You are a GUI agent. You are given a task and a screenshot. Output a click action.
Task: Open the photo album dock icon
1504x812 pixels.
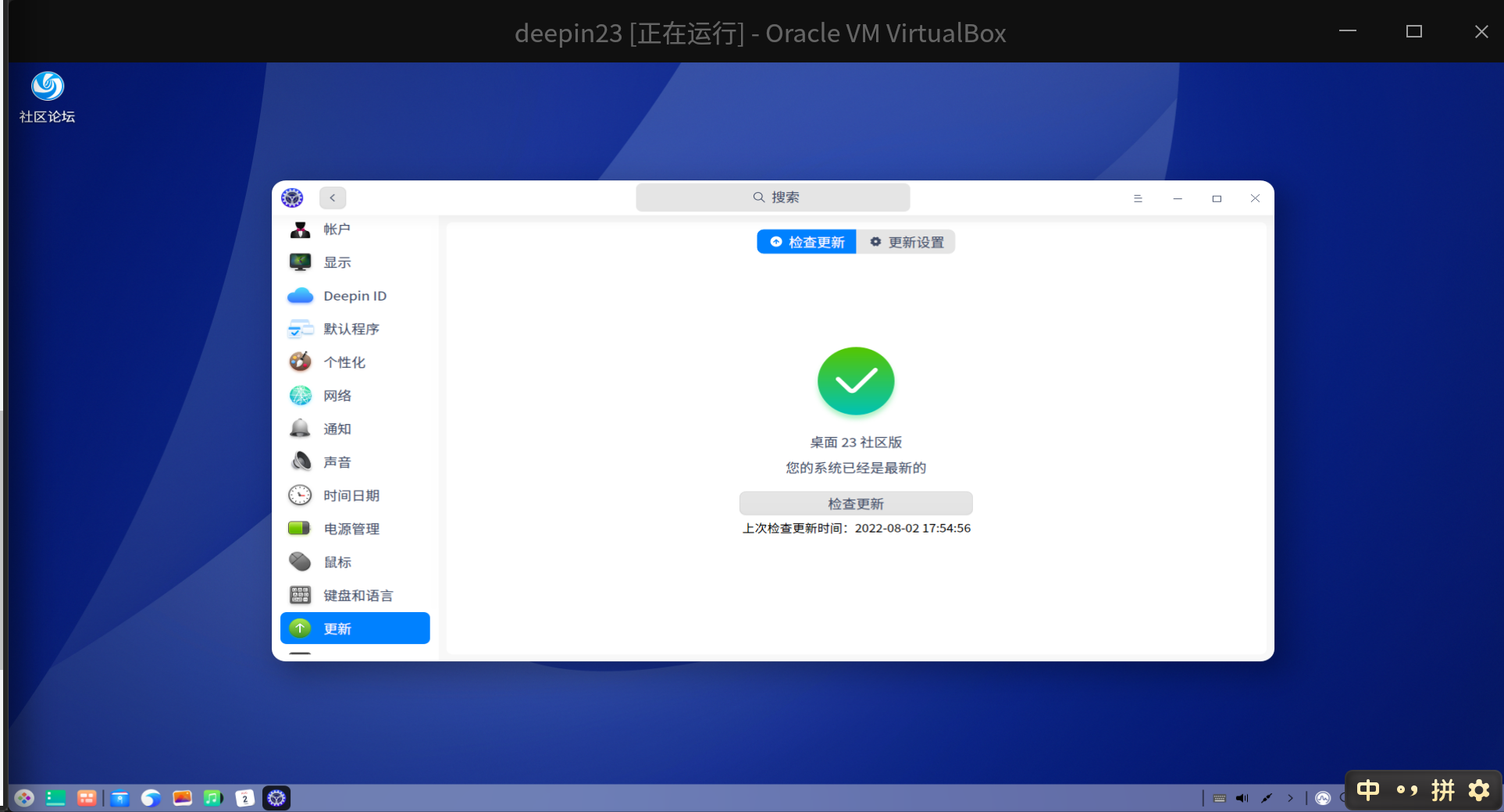pos(183,798)
